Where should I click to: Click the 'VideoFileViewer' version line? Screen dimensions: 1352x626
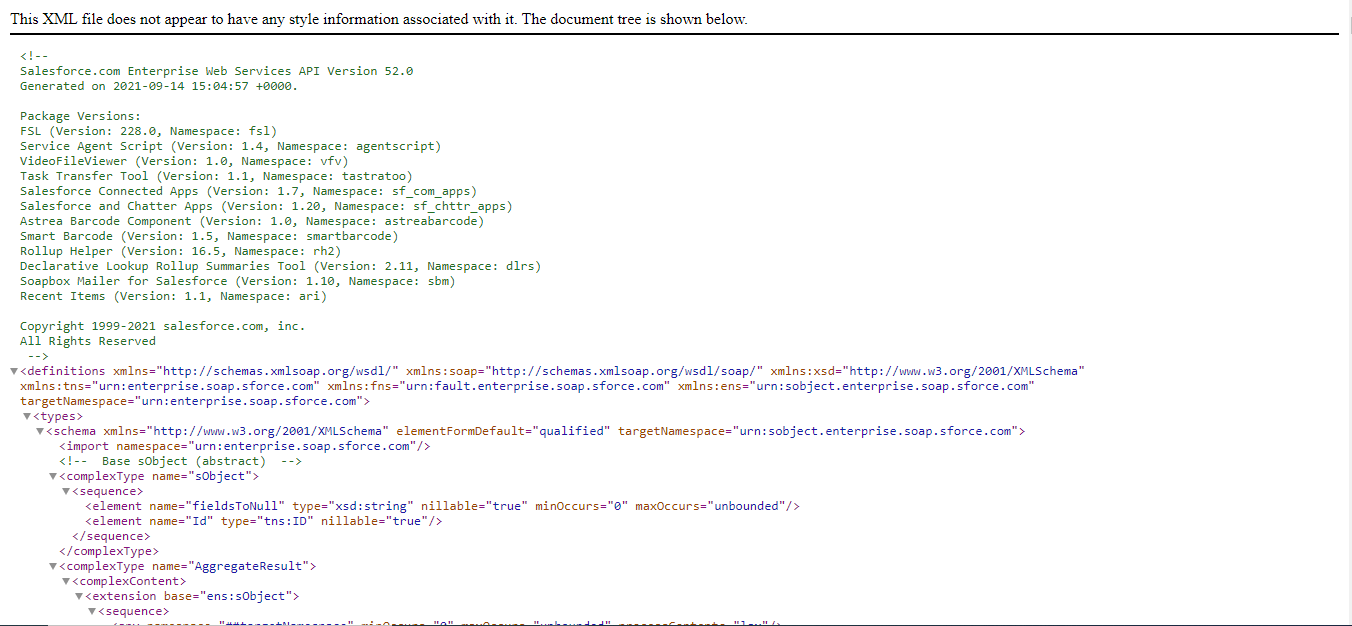183,161
